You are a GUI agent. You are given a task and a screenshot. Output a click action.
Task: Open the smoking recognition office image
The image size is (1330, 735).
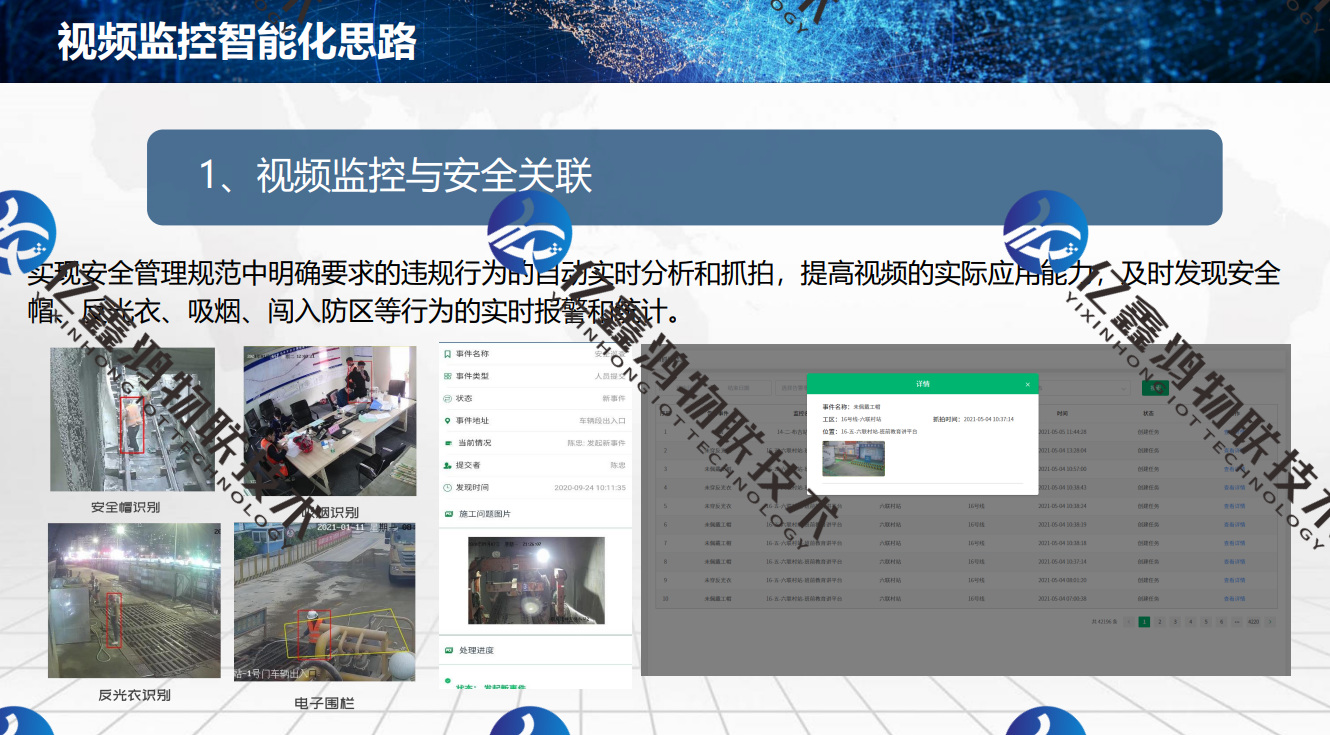click(330, 421)
